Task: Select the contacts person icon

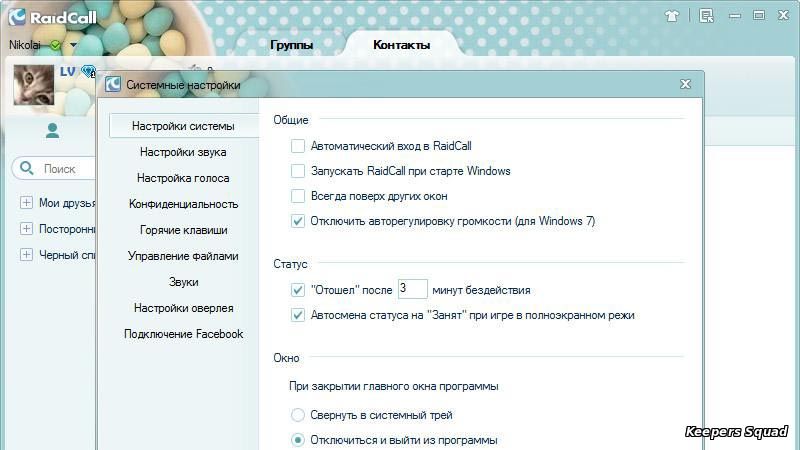Action: pyautogui.click(x=52, y=130)
